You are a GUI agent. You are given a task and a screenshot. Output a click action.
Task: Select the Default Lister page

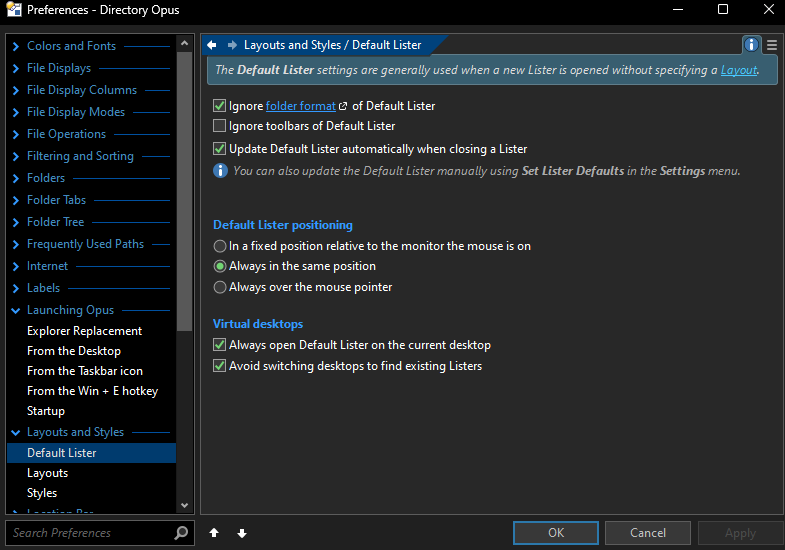pyautogui.click(x=92, y=453)
